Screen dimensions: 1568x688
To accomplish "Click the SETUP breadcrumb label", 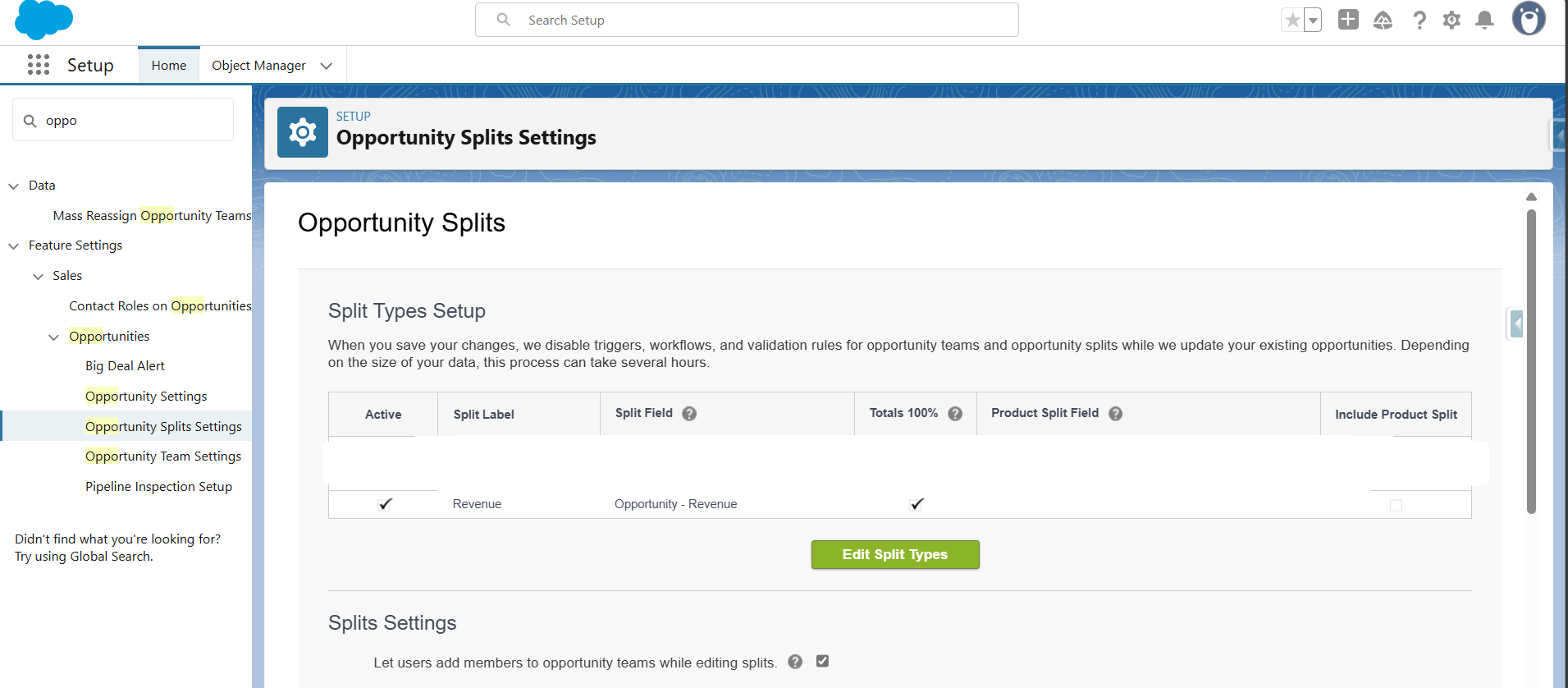I will (354, 117).
